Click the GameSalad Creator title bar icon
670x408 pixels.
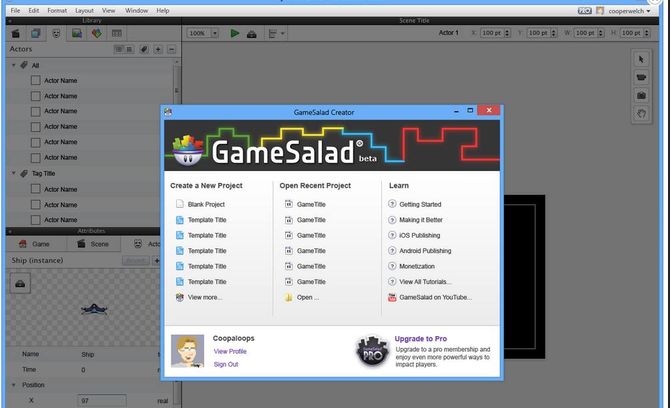tap(168, 112)
